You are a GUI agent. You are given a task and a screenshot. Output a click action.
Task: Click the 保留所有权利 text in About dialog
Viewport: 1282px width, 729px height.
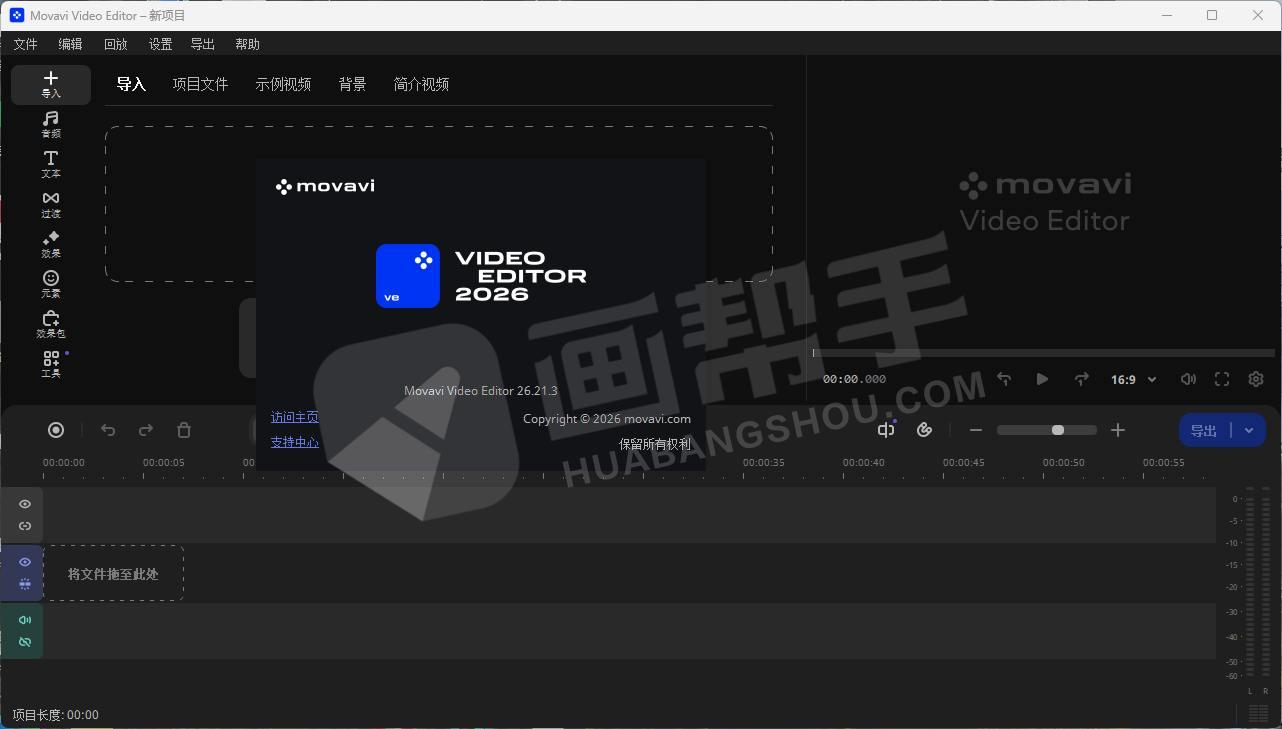[x=655, y=444]
